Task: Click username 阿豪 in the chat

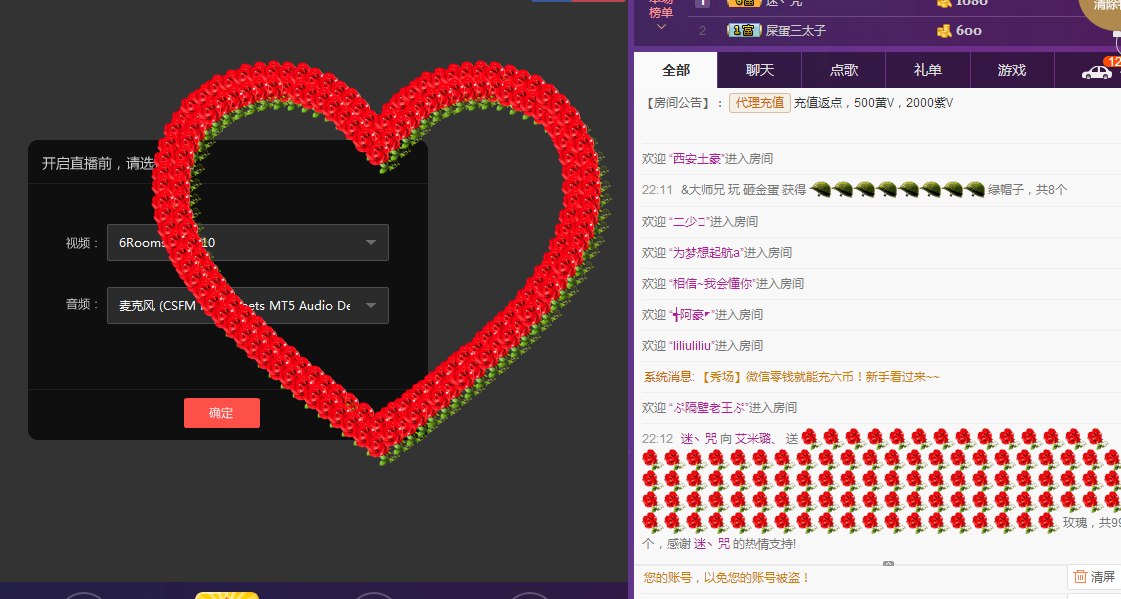Action: [x=692, y=315]
